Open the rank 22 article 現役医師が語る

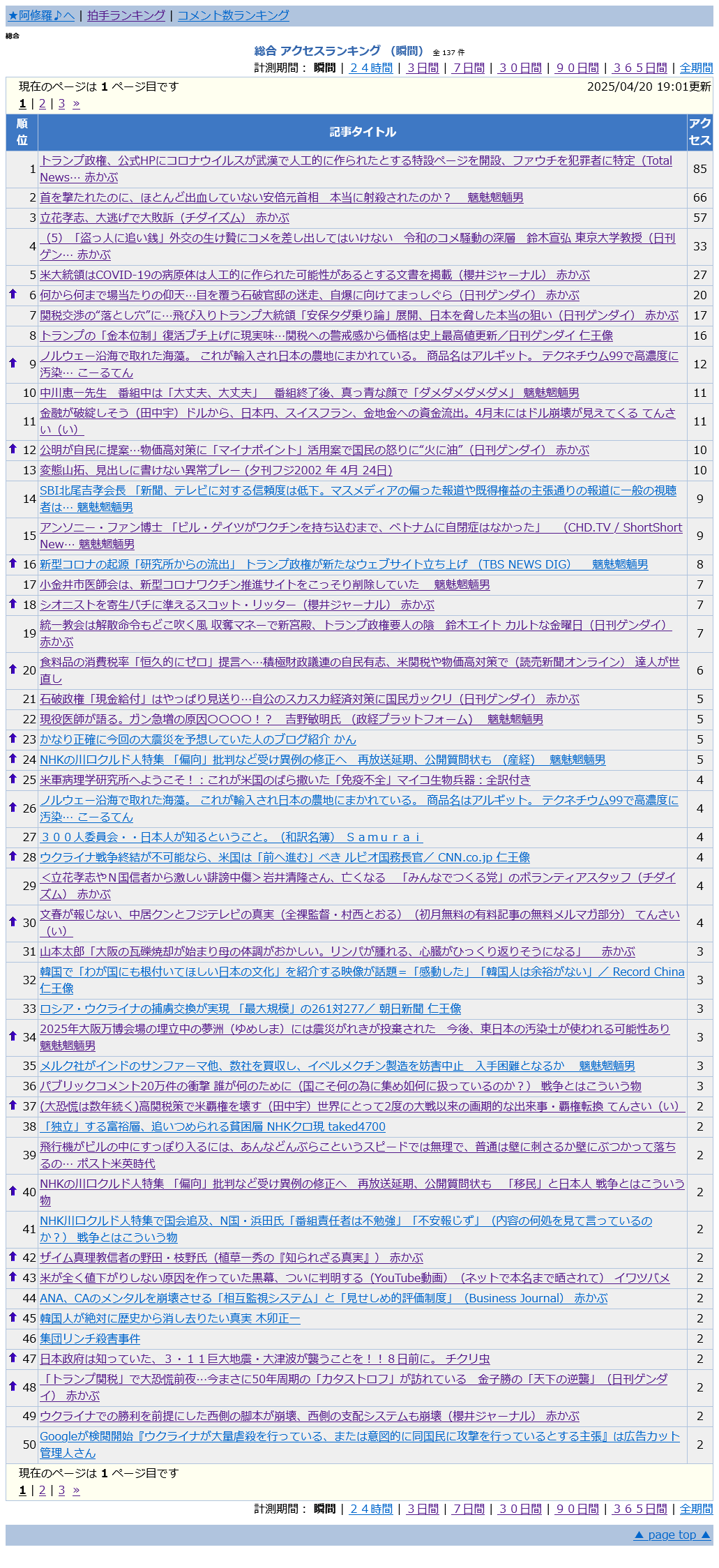[x=291, y=719]
